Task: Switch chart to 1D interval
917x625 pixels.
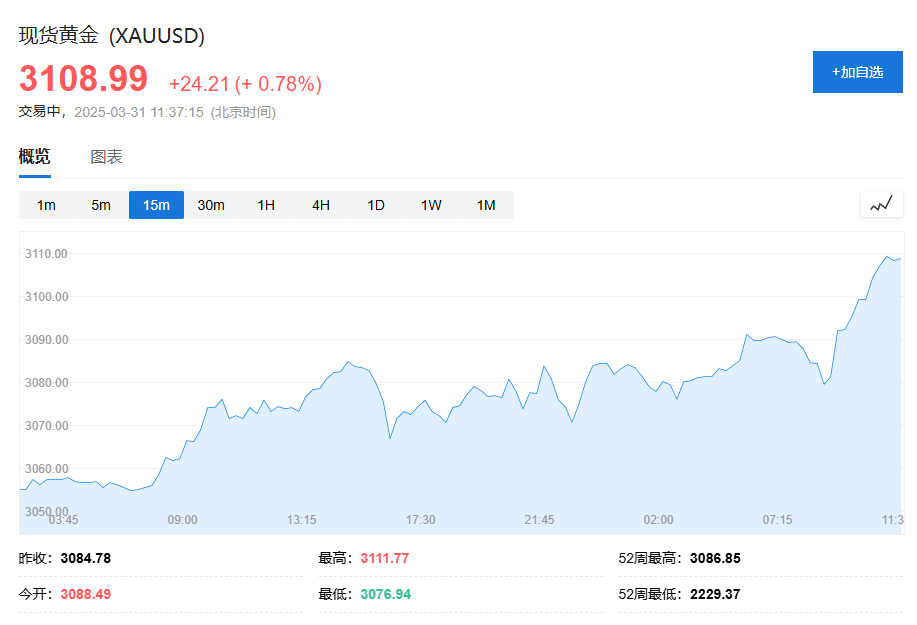Action: (x=376, y=205)
